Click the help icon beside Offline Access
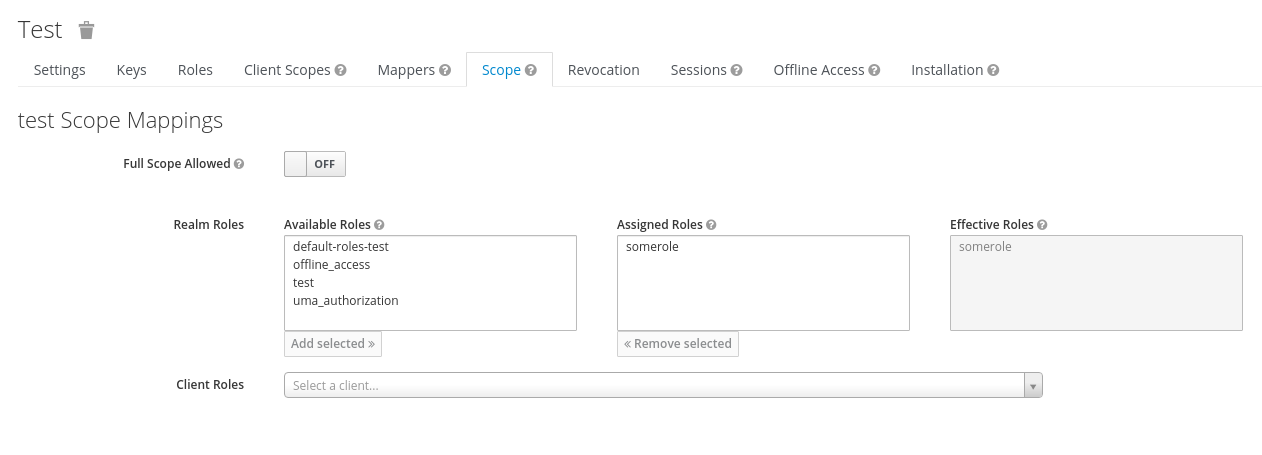The width and height of the screenshot is (1262, 455). click(874, 71)
